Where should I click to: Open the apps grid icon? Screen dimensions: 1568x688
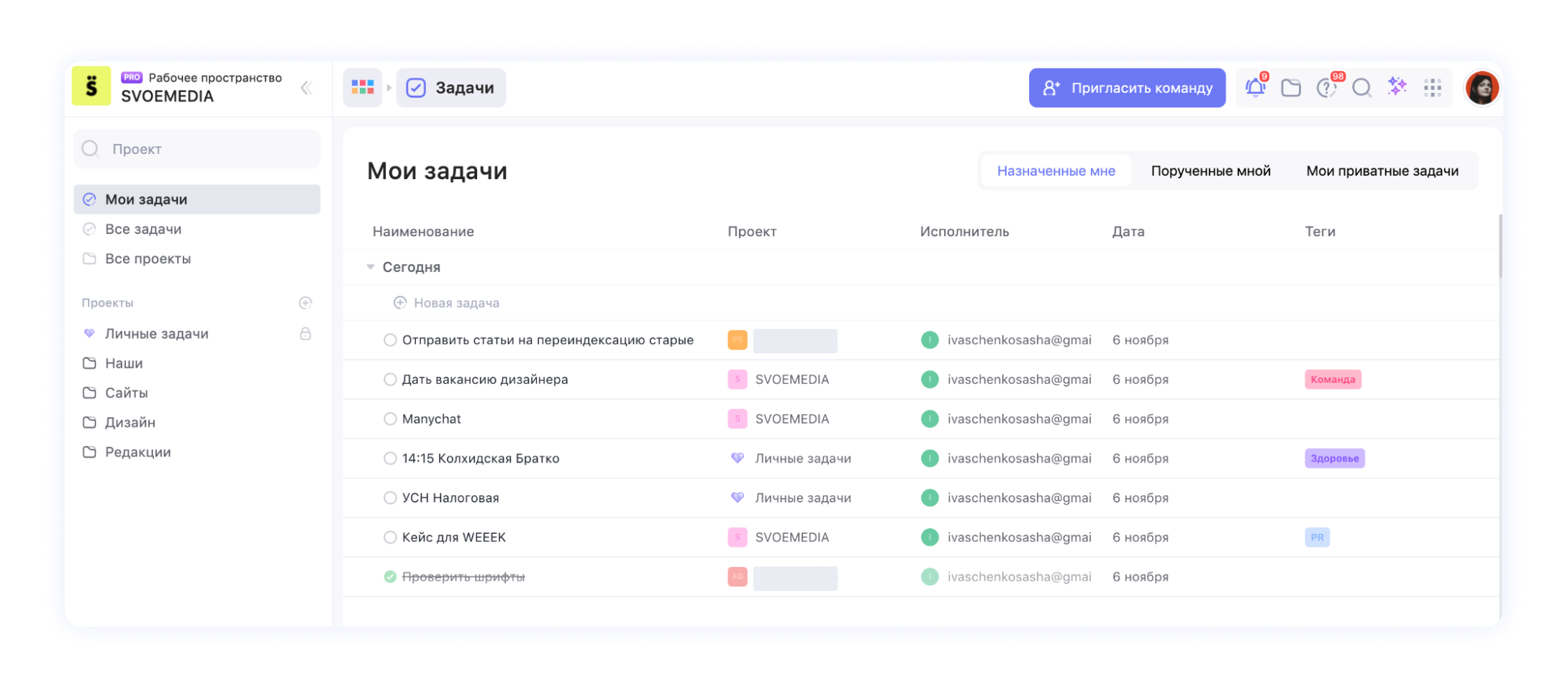pos(1432,87)
